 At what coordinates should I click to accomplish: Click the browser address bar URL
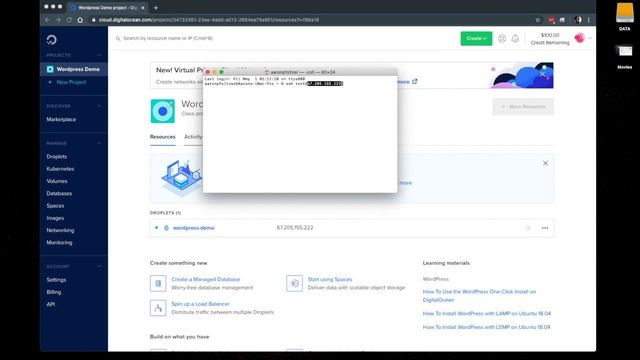209,20
